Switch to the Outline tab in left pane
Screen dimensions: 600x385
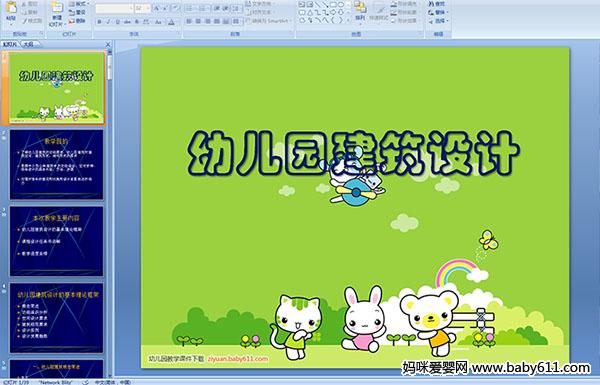click(x=28, y=44)
